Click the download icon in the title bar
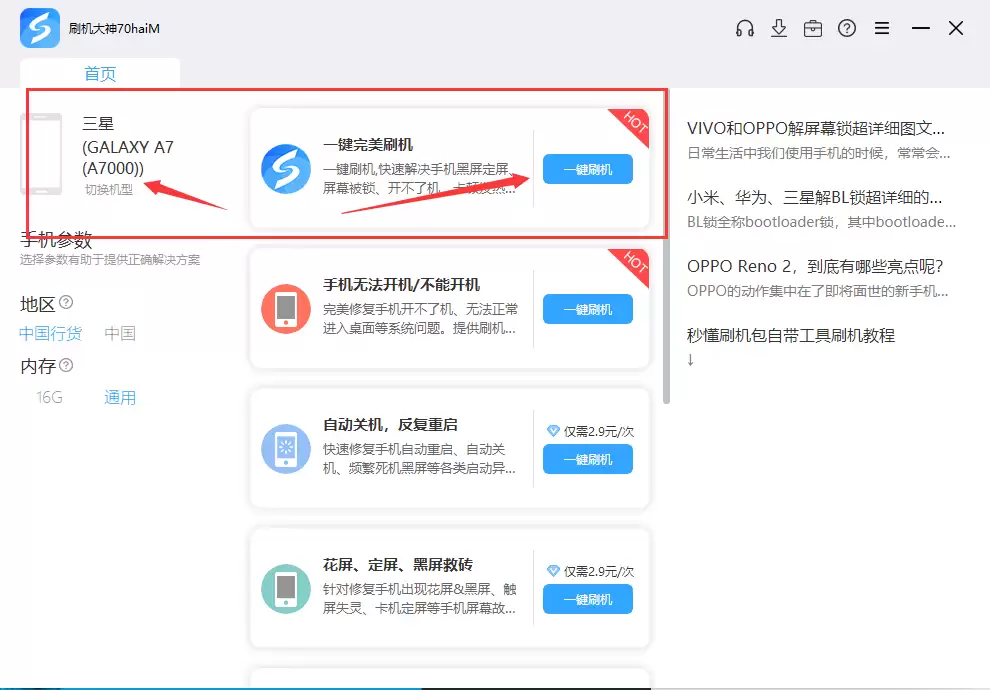This screenshot has width=990, height=690. click(779, 28)
